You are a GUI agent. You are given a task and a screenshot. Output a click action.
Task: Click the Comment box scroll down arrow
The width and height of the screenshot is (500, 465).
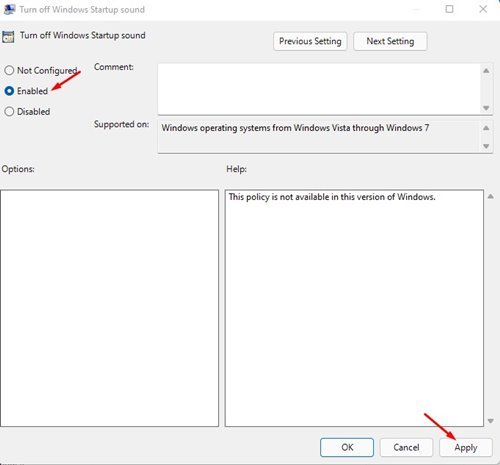point(486,108)
